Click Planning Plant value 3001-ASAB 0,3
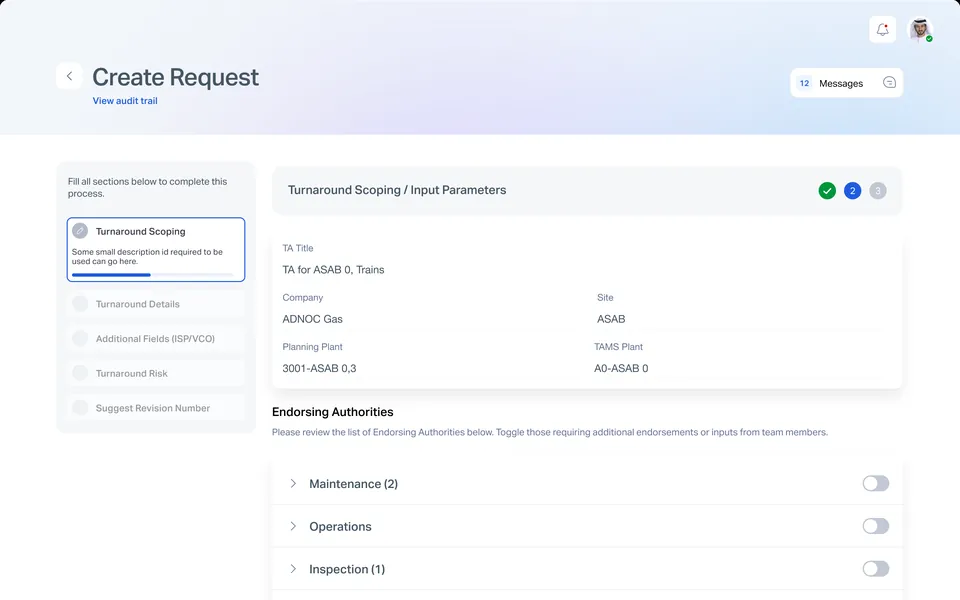Viewport: 960px width, 600px height. (319, 369)
